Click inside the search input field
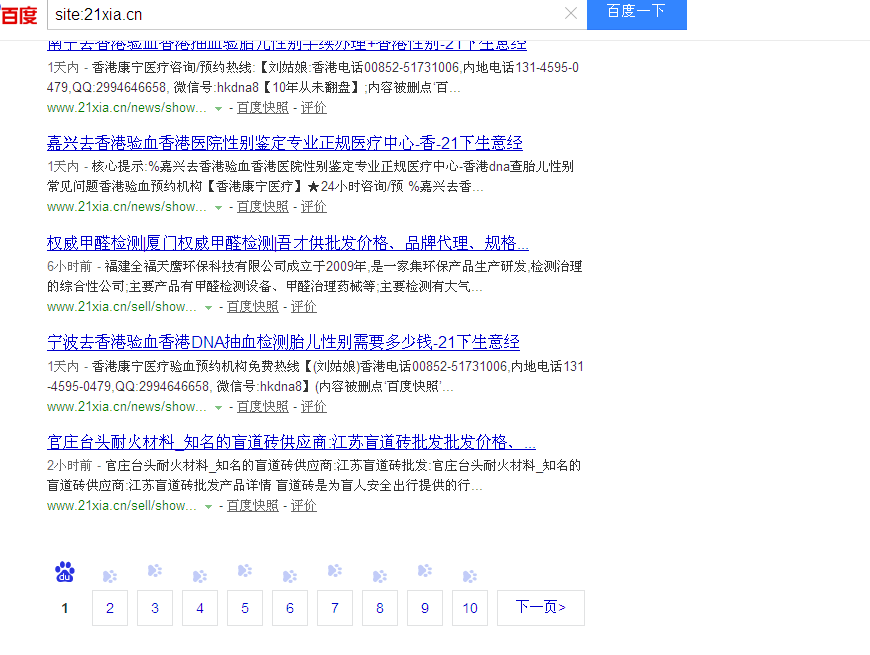Screen dimensions: 870x655 [300, 15]
